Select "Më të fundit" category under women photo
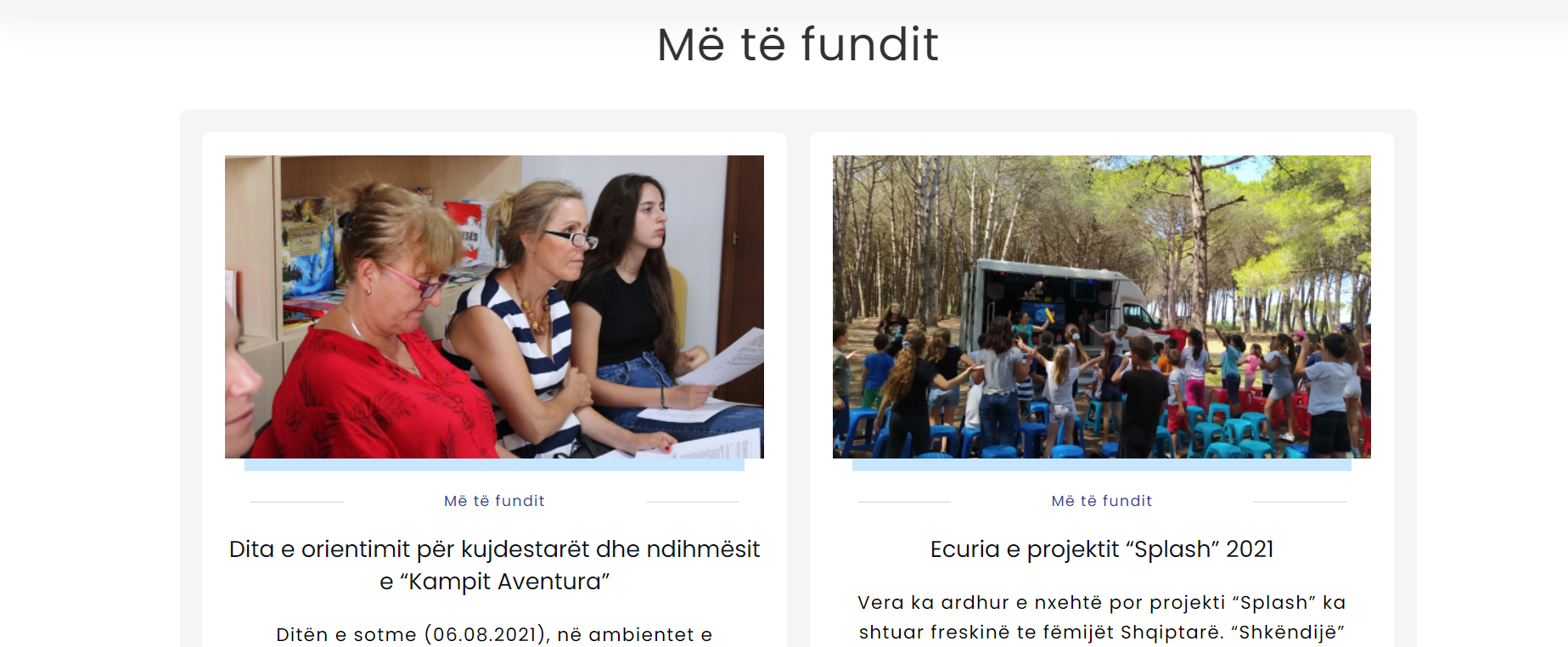Image resolution: width=1568 pixels, height=647 pixels. pyautogui.click(x=494, y=501)
